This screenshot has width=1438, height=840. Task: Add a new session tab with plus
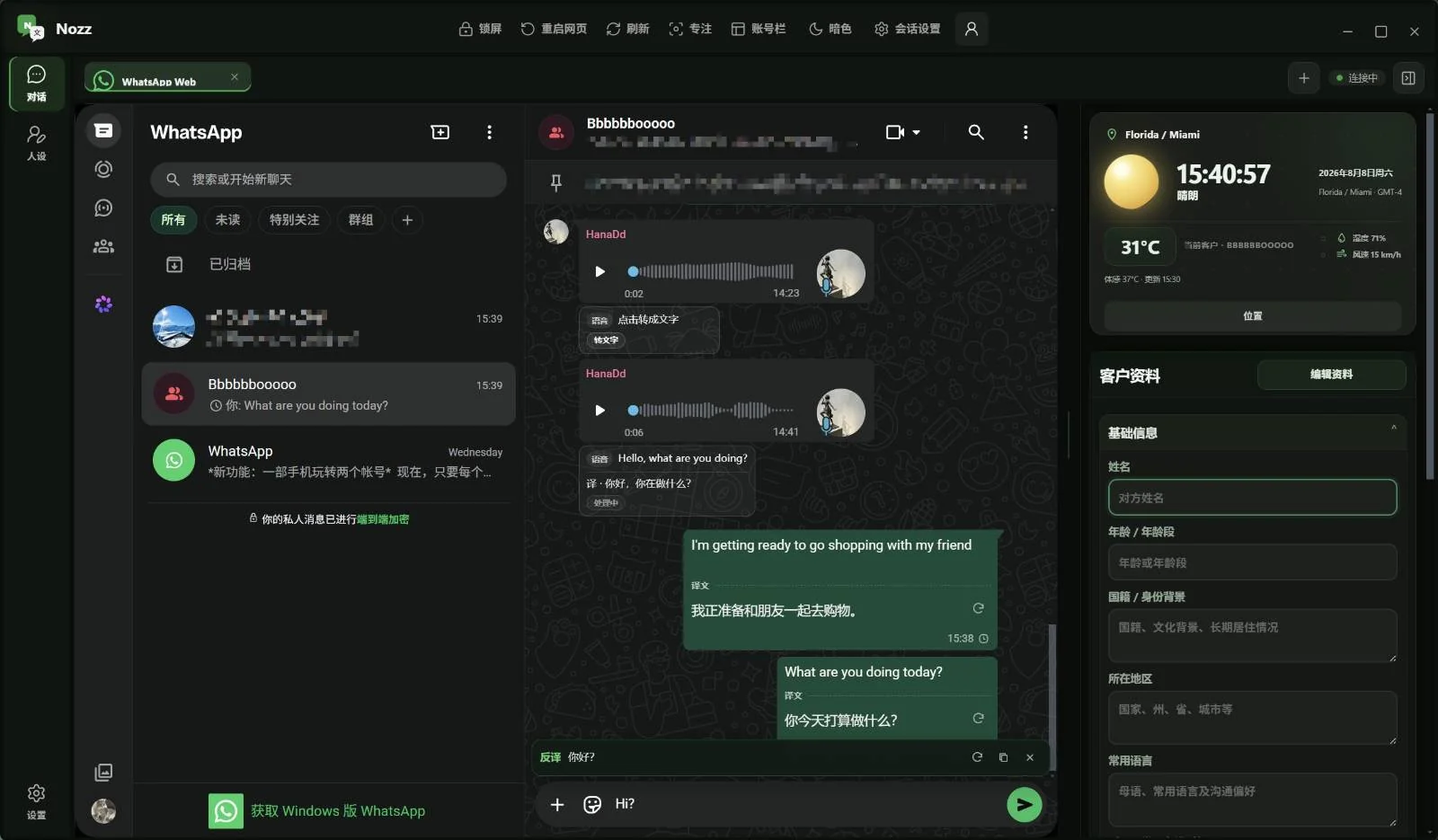point(1304,78)
